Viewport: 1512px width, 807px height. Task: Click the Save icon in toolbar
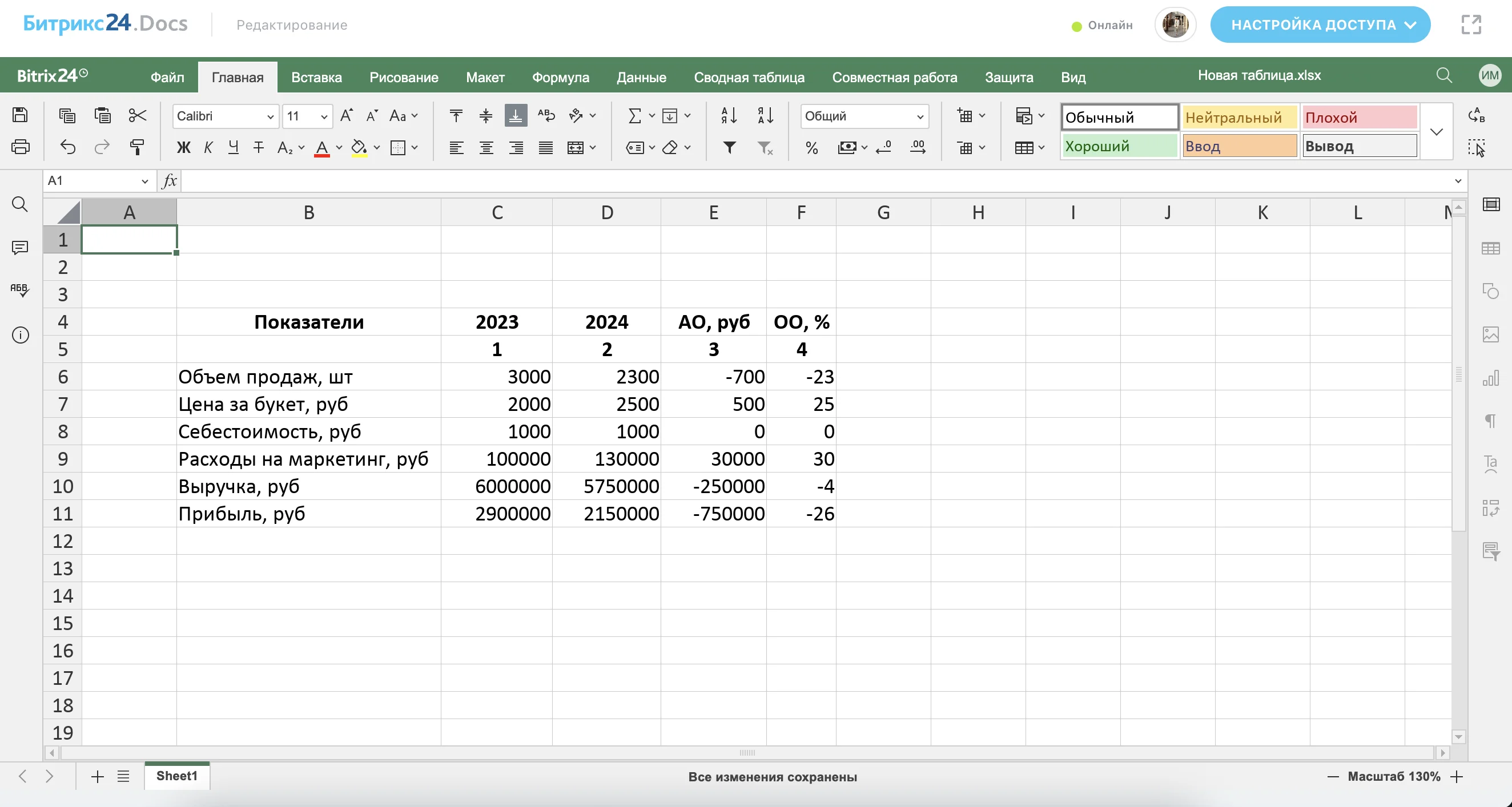tap(20, 115)
